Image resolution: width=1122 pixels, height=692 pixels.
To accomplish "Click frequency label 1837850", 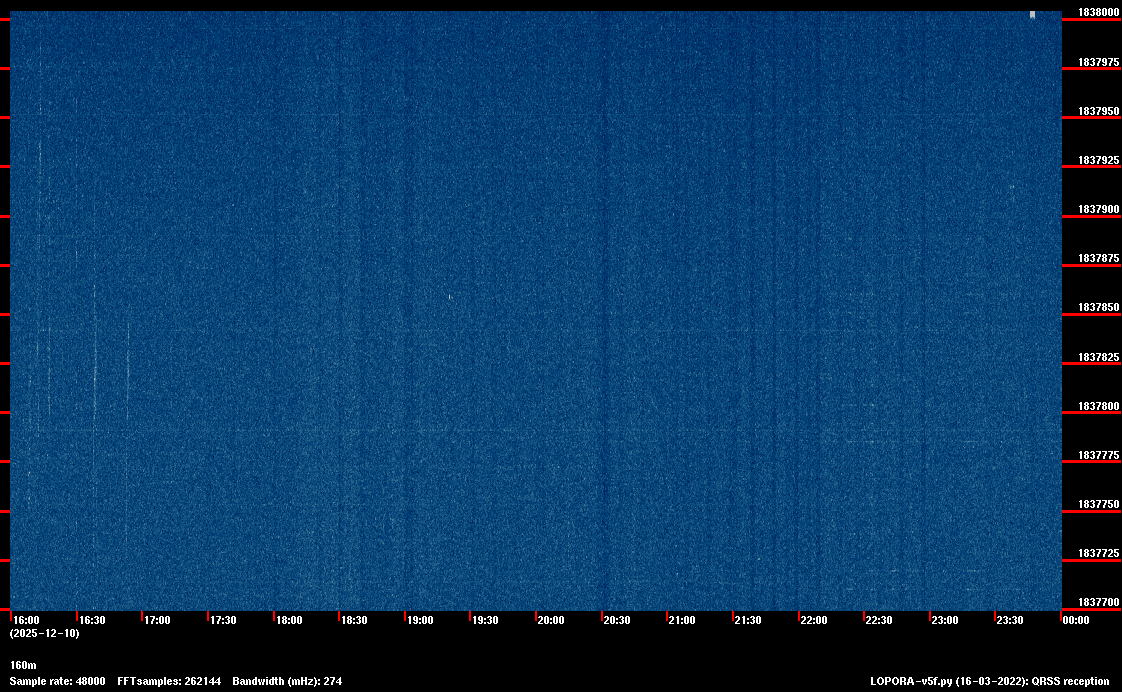I will 1098,308.
